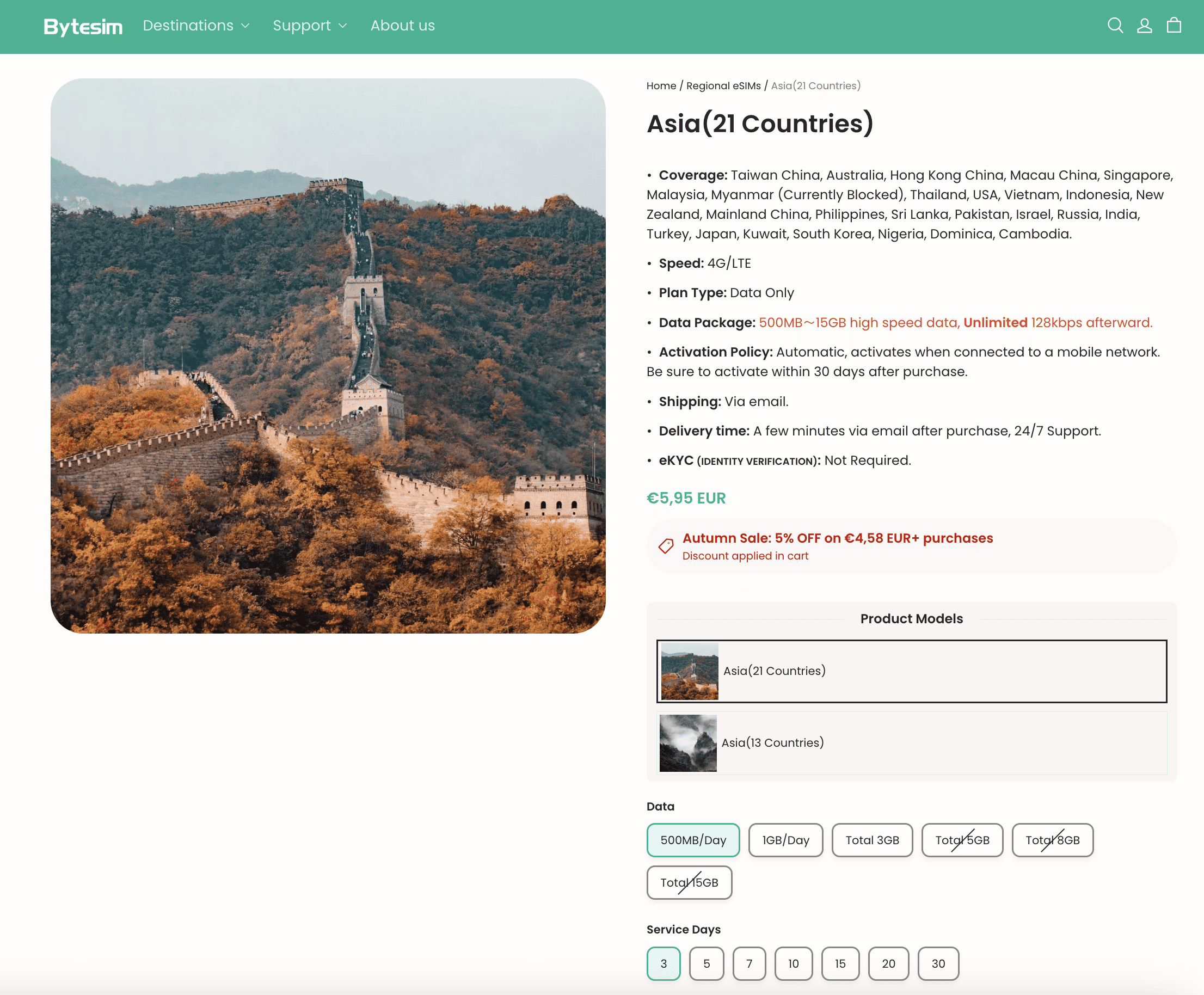The image size is (1204, 995).
Task: Click the Bytesim logo
Action: (x=83, y=26)
